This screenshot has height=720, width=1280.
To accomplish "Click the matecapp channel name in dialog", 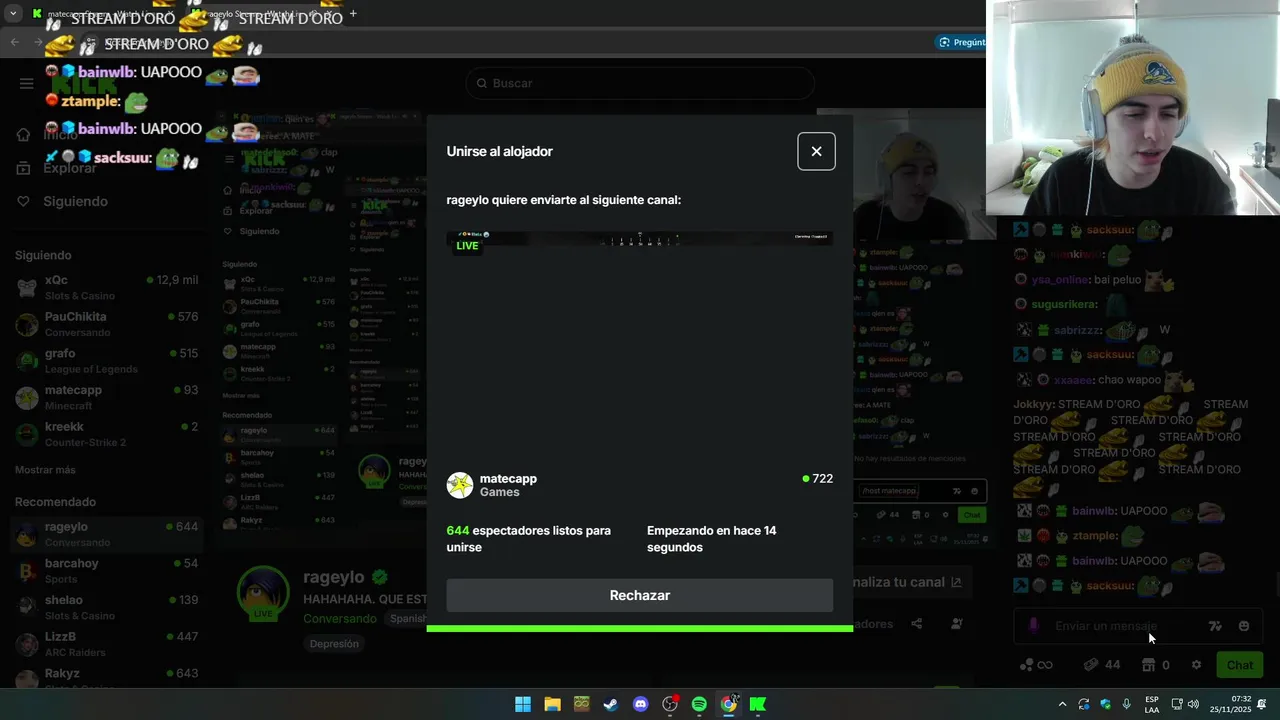I will point(508,478).
